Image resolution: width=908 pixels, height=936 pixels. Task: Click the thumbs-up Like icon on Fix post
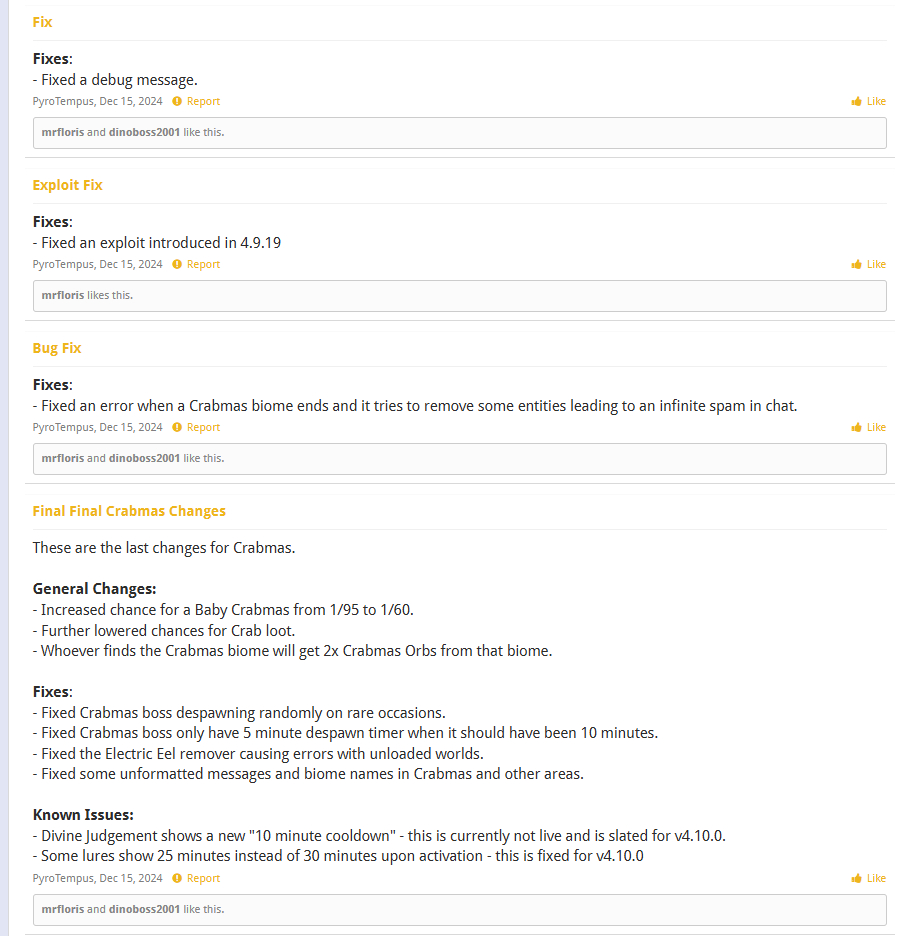[x=856, y=101]
